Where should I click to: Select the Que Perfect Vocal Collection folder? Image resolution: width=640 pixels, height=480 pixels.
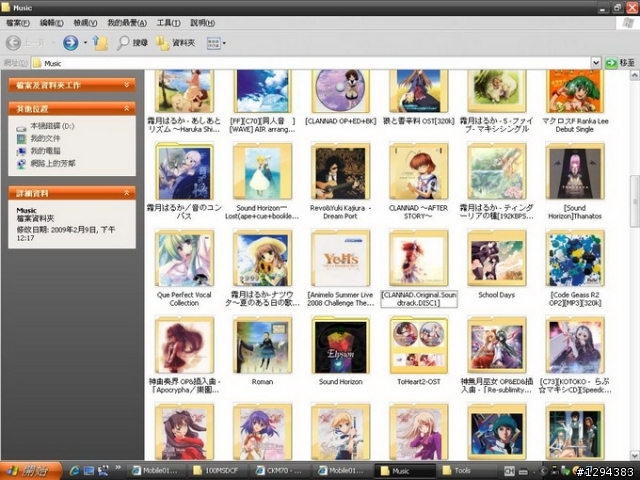[x=184, y=268]
